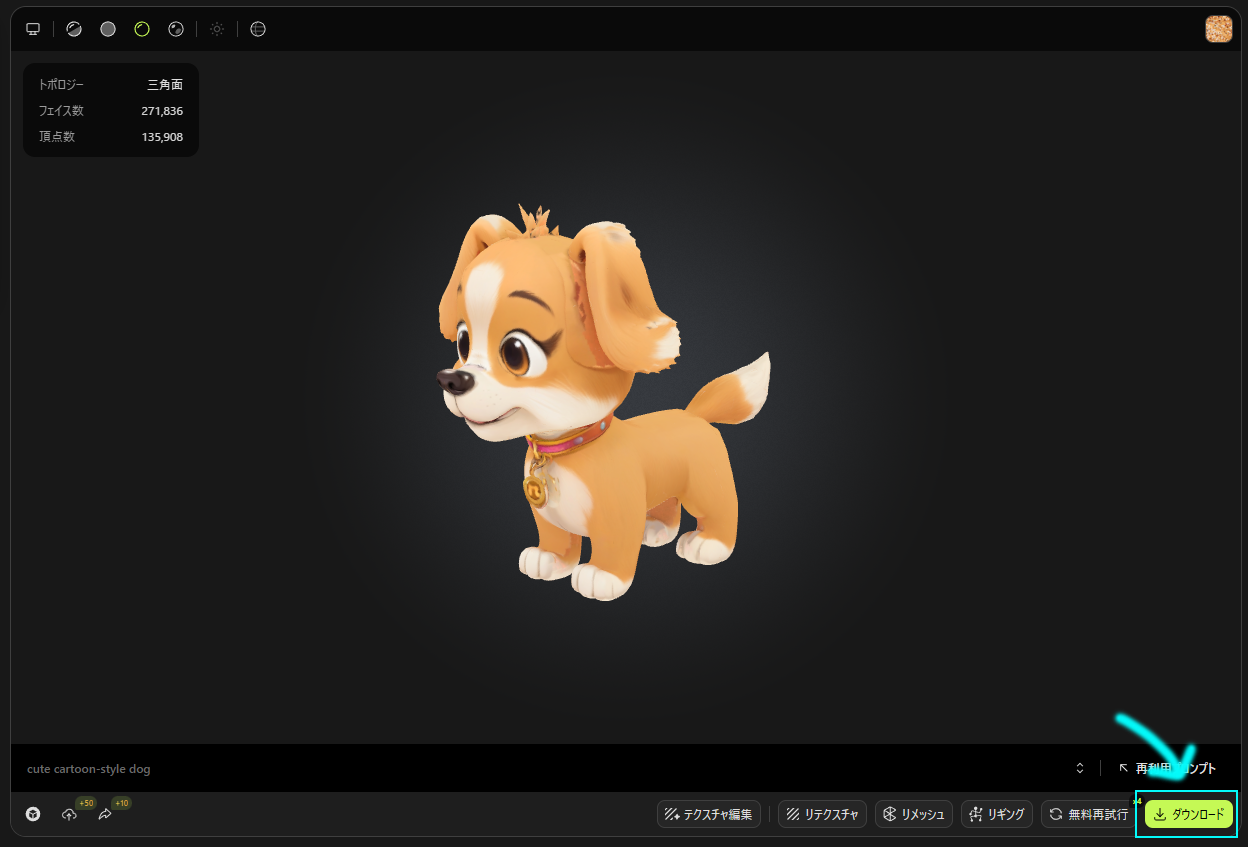Start リギング rigging for the dog model
Screen dimensions: 1248x847
coord(996,814)
